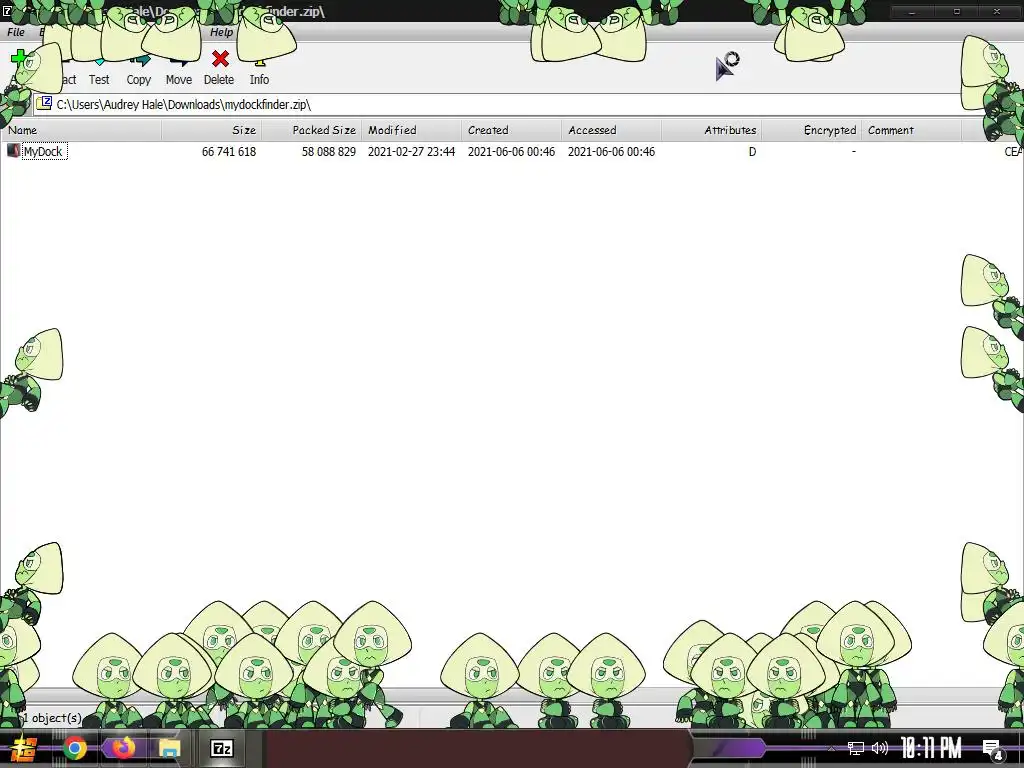Open File Explorer from the taskbar
The width and height of the screenshot is (1024, 768).
pos(170,748)
